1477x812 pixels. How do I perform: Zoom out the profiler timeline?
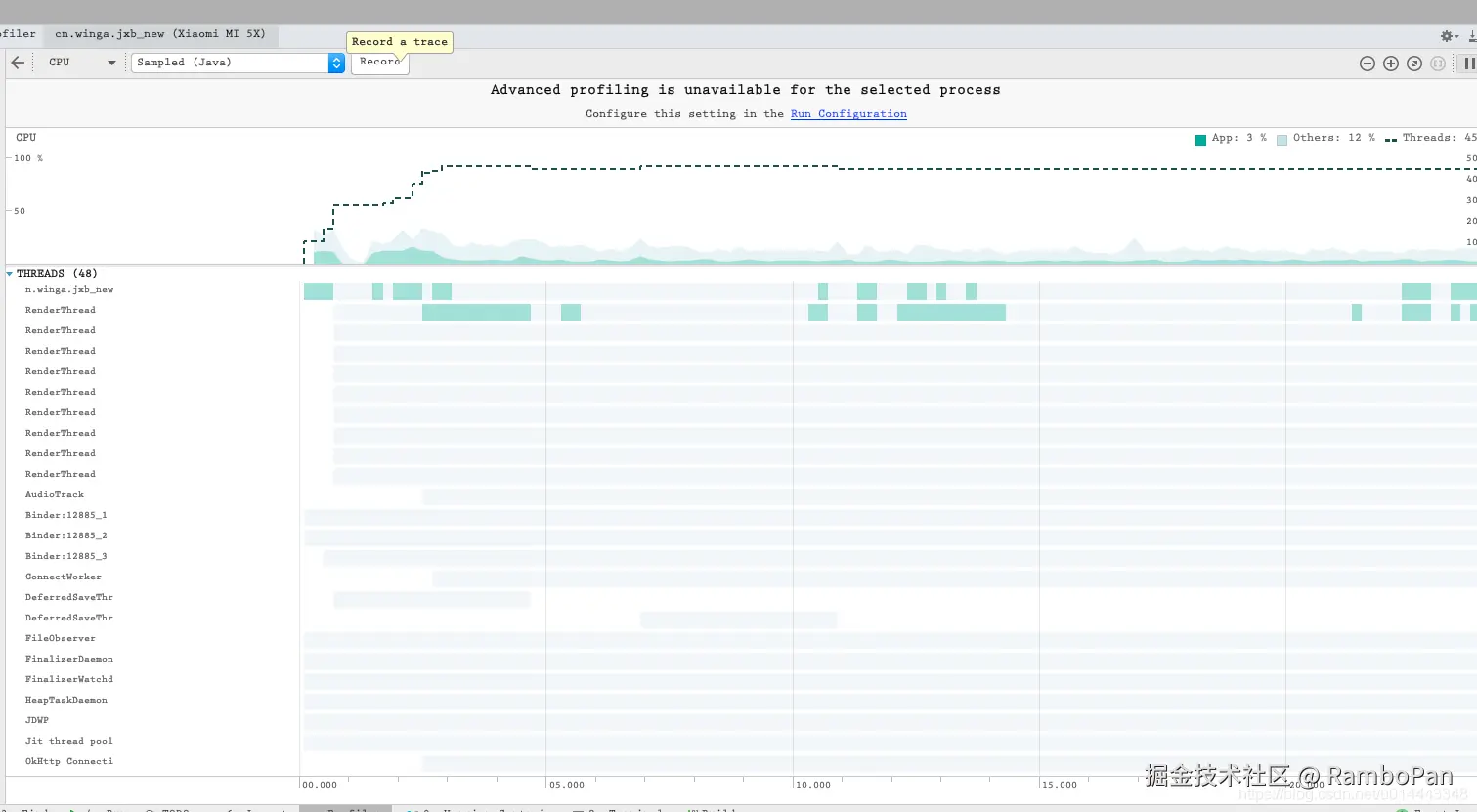coord(1368,64)
